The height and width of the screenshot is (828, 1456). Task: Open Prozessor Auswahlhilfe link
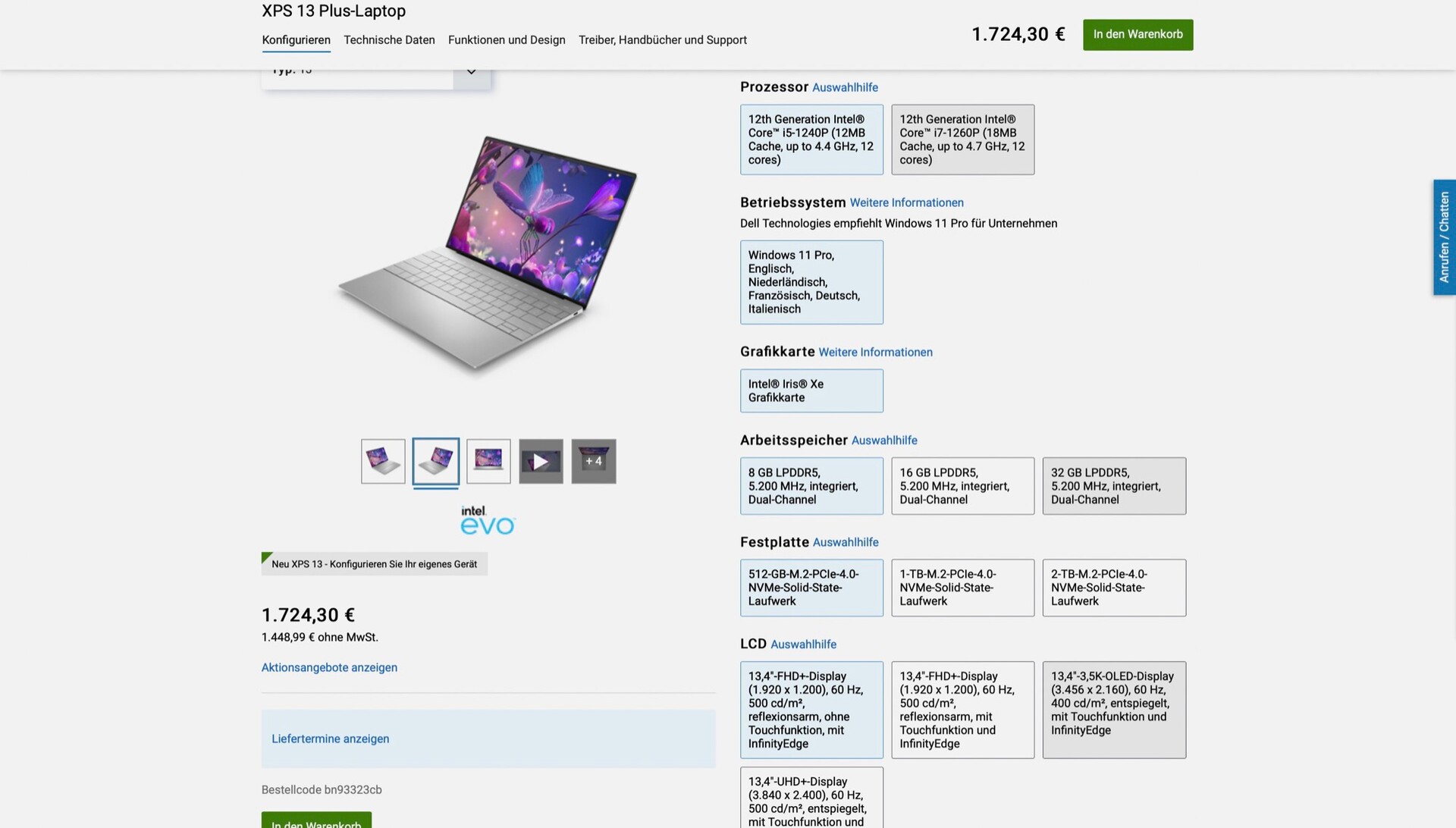845,87
